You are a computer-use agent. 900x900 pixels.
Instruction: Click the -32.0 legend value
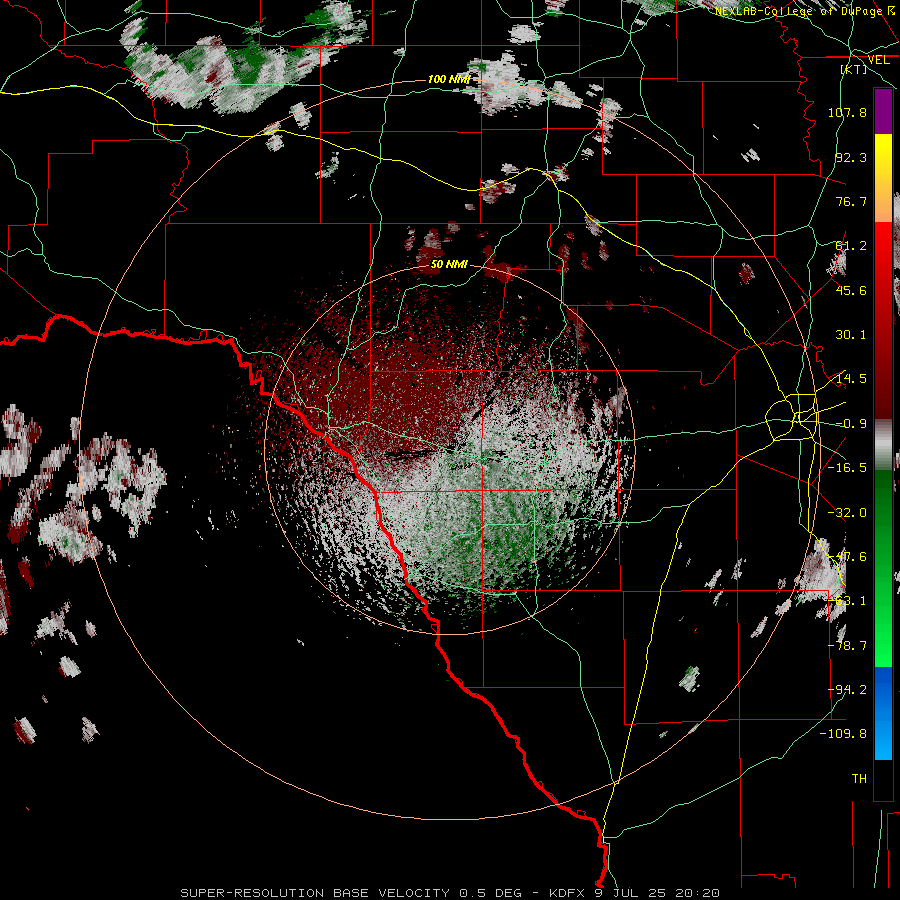847,513
